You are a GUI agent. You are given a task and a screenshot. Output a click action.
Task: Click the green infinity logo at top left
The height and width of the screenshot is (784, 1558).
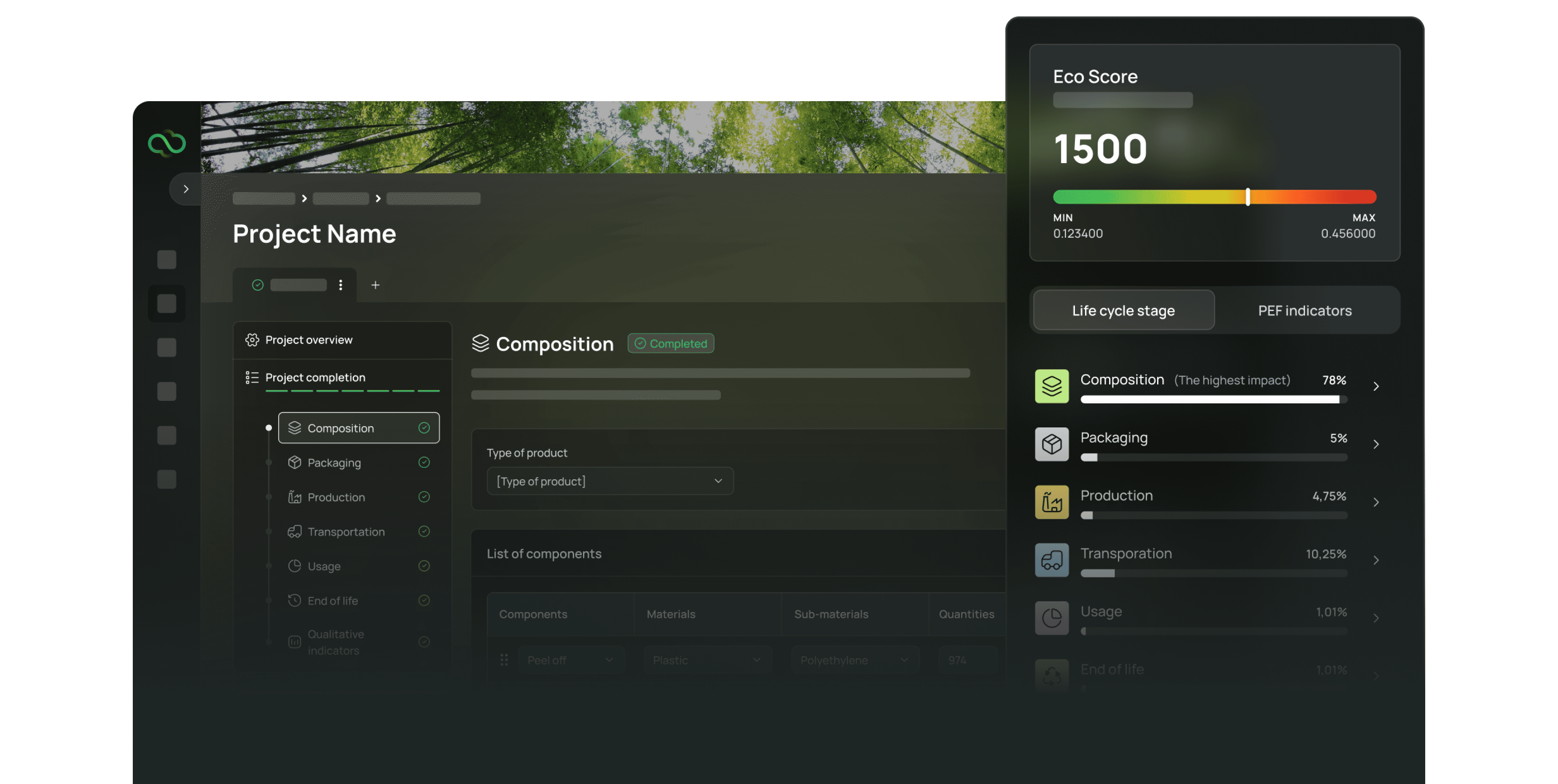[167, 143]
